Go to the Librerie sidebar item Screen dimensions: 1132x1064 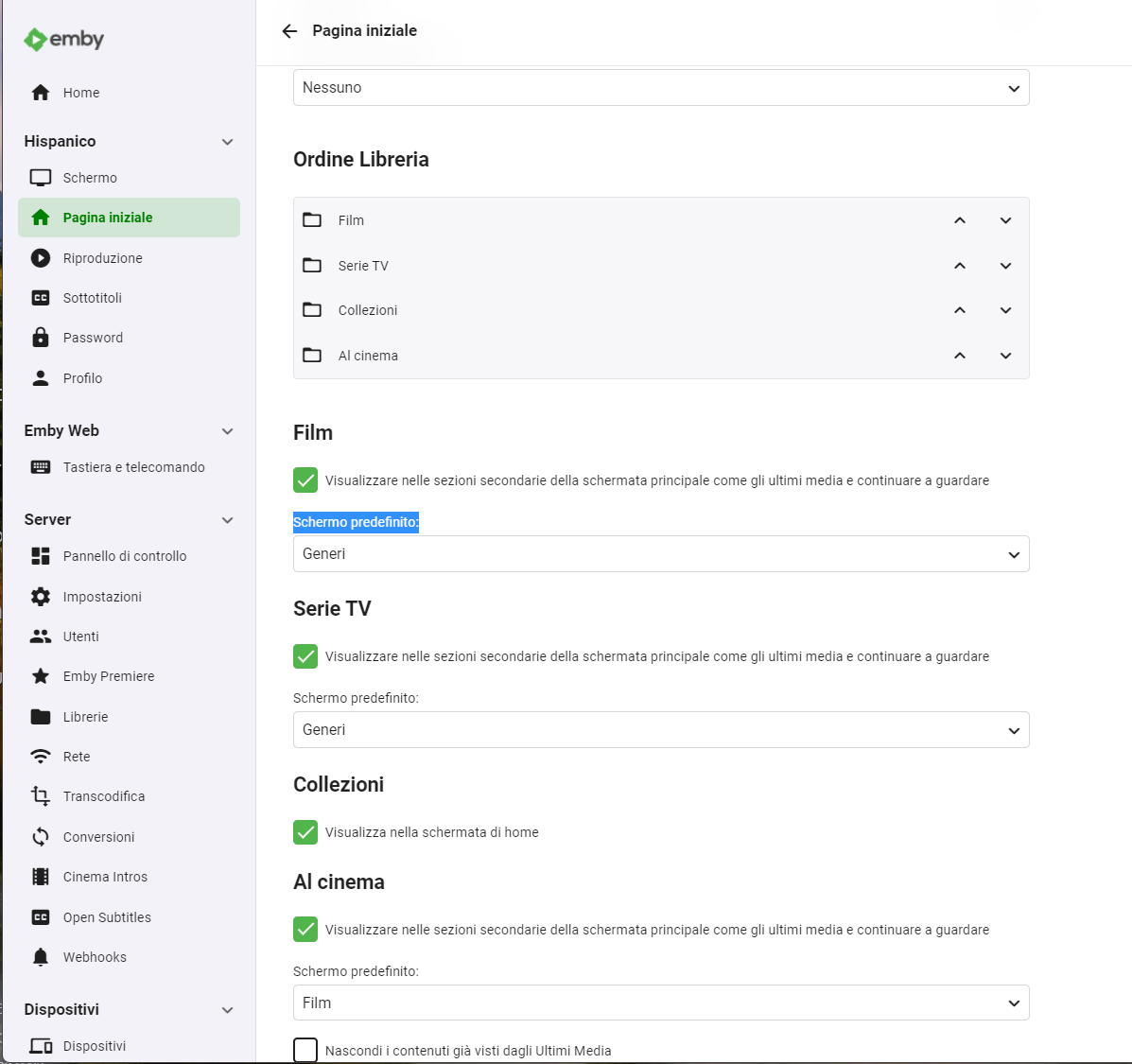[85, 717]
